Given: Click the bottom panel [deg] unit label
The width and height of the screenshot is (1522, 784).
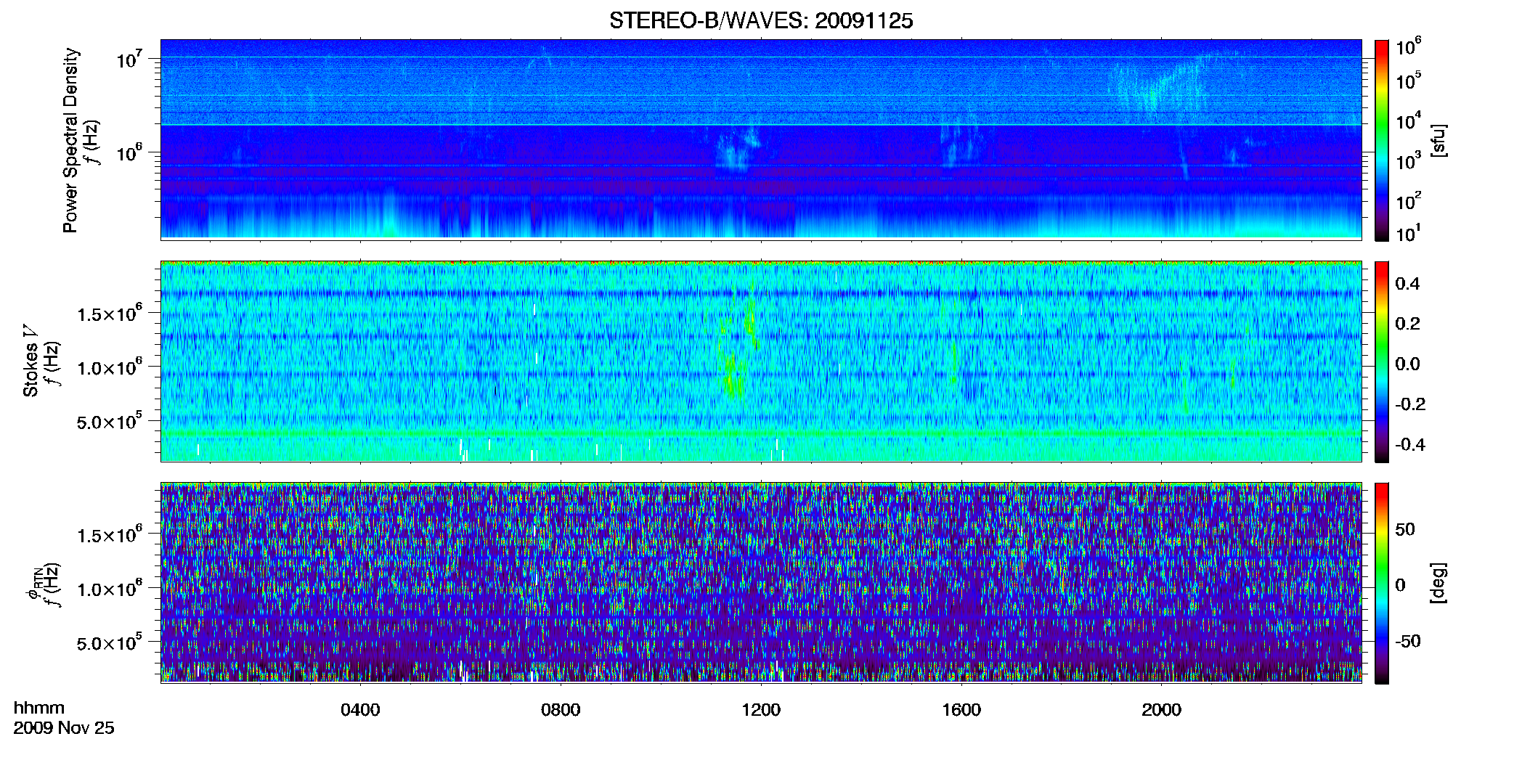Looking at the screenshot, I should 1438,583.
